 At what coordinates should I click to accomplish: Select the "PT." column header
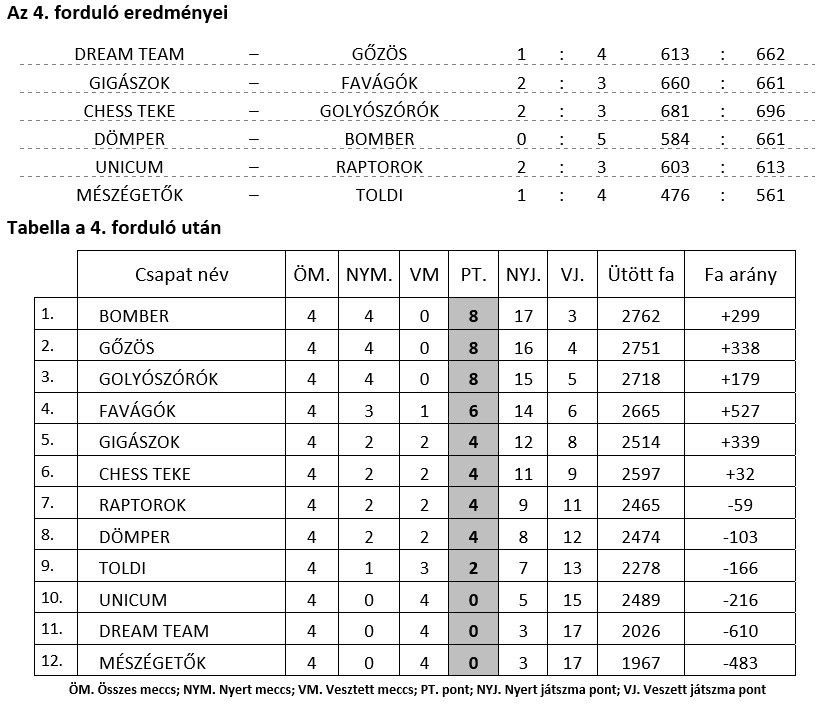(473, 275)
